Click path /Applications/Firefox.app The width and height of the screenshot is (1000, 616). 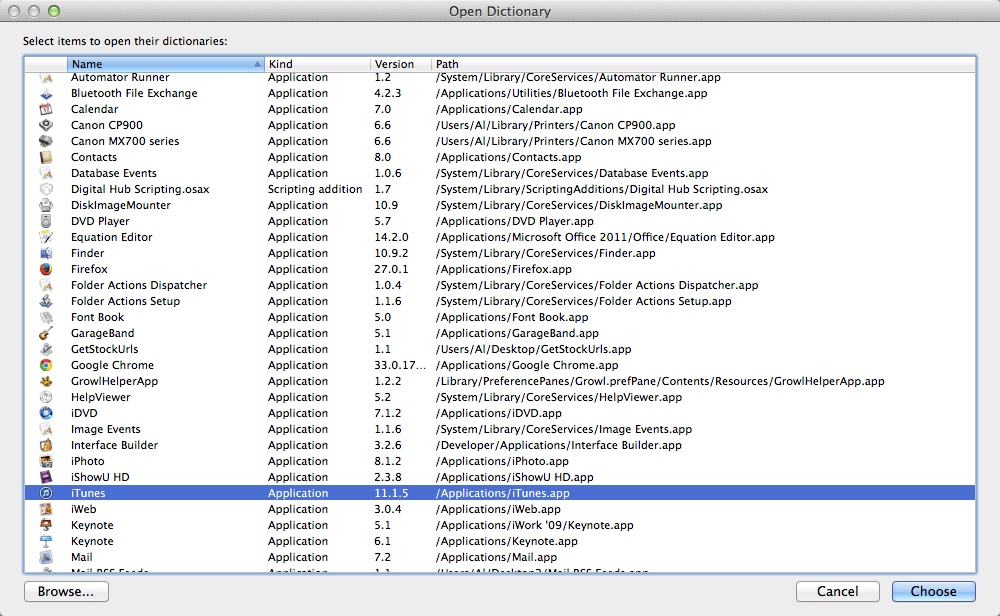pos(503,270)
